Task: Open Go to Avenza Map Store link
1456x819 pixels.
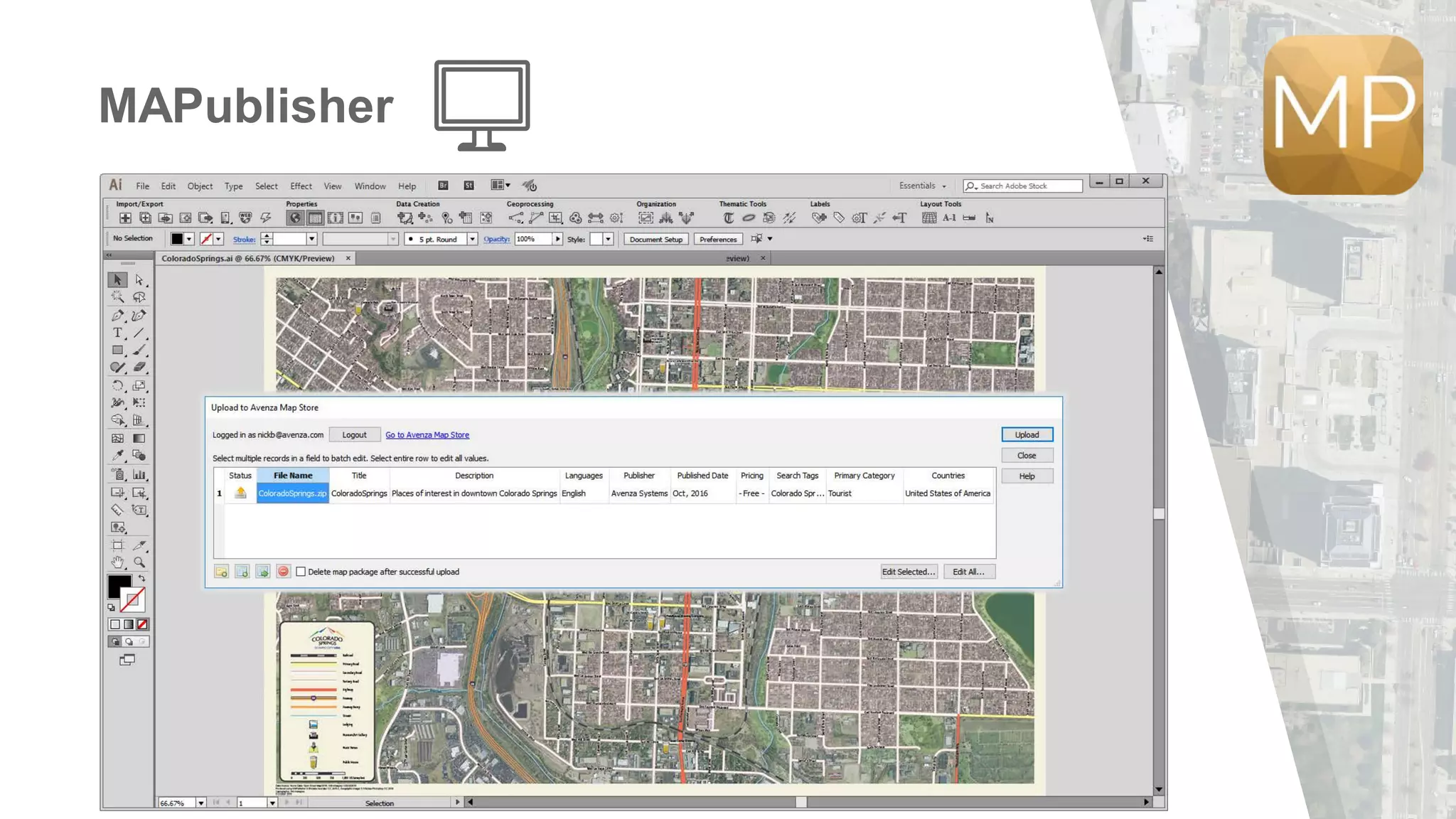Action: pos(427,435)
